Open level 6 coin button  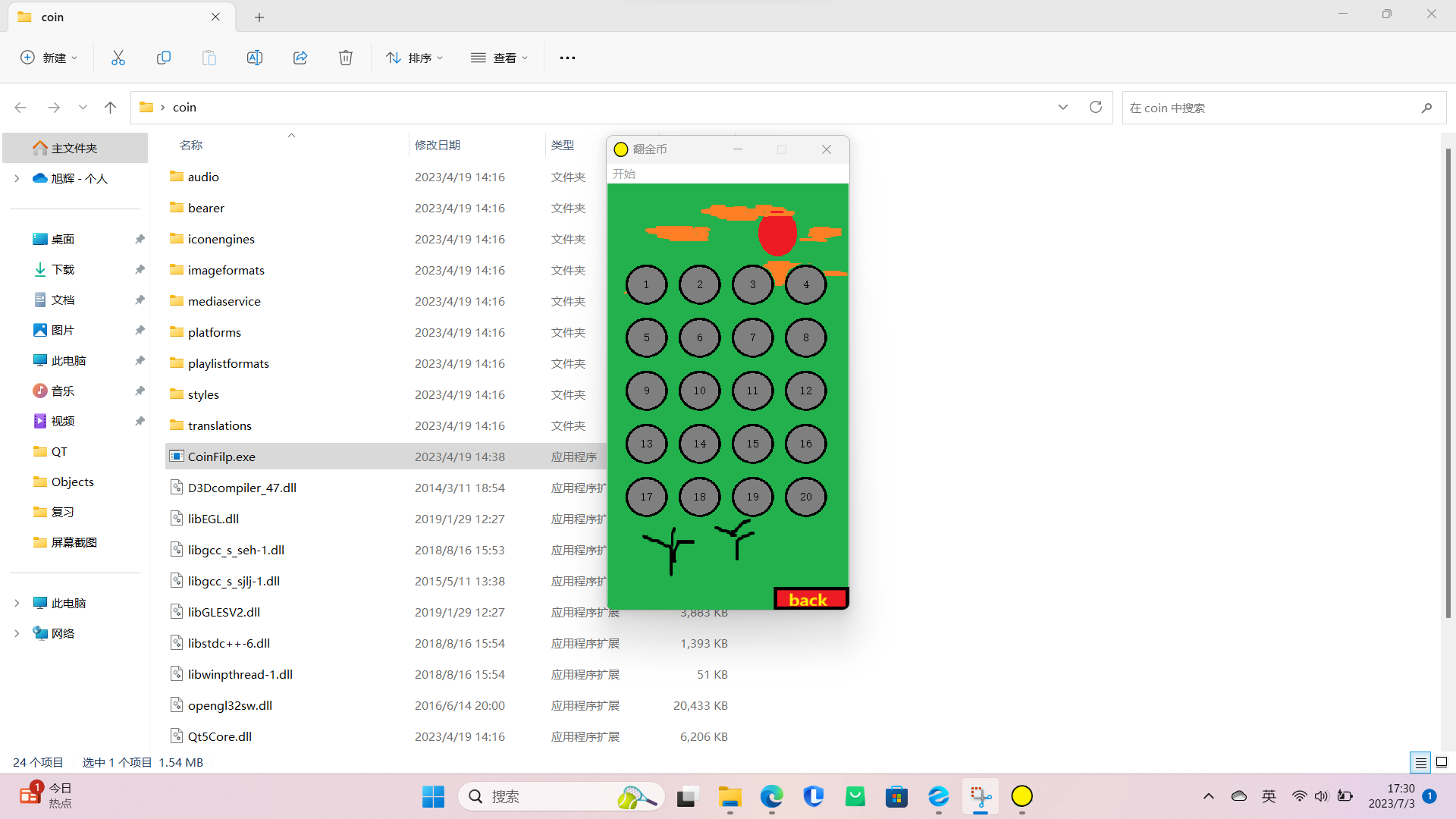pyautogui.click(x=699, y=337)
